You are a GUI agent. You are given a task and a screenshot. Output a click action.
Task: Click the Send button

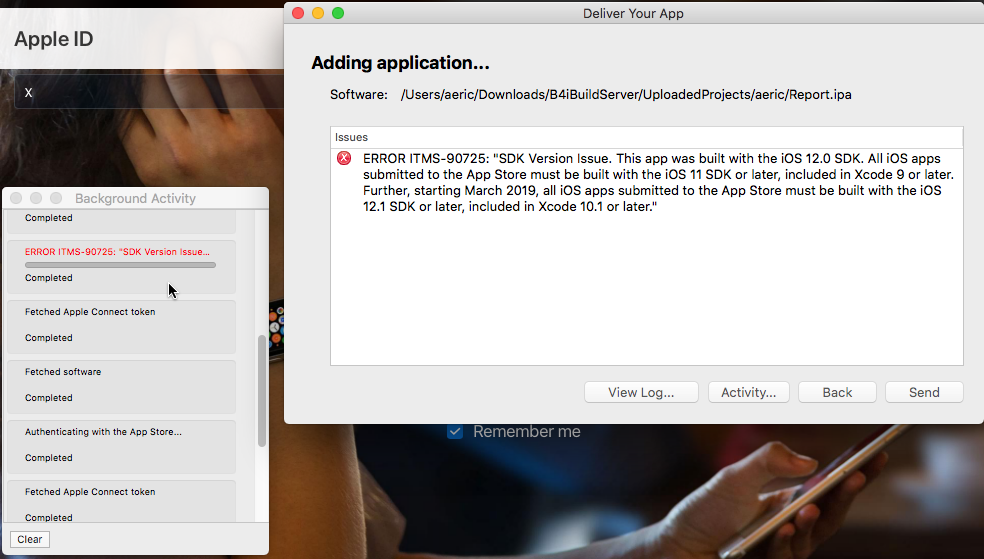pyautogui.click(x=924, y=392)
